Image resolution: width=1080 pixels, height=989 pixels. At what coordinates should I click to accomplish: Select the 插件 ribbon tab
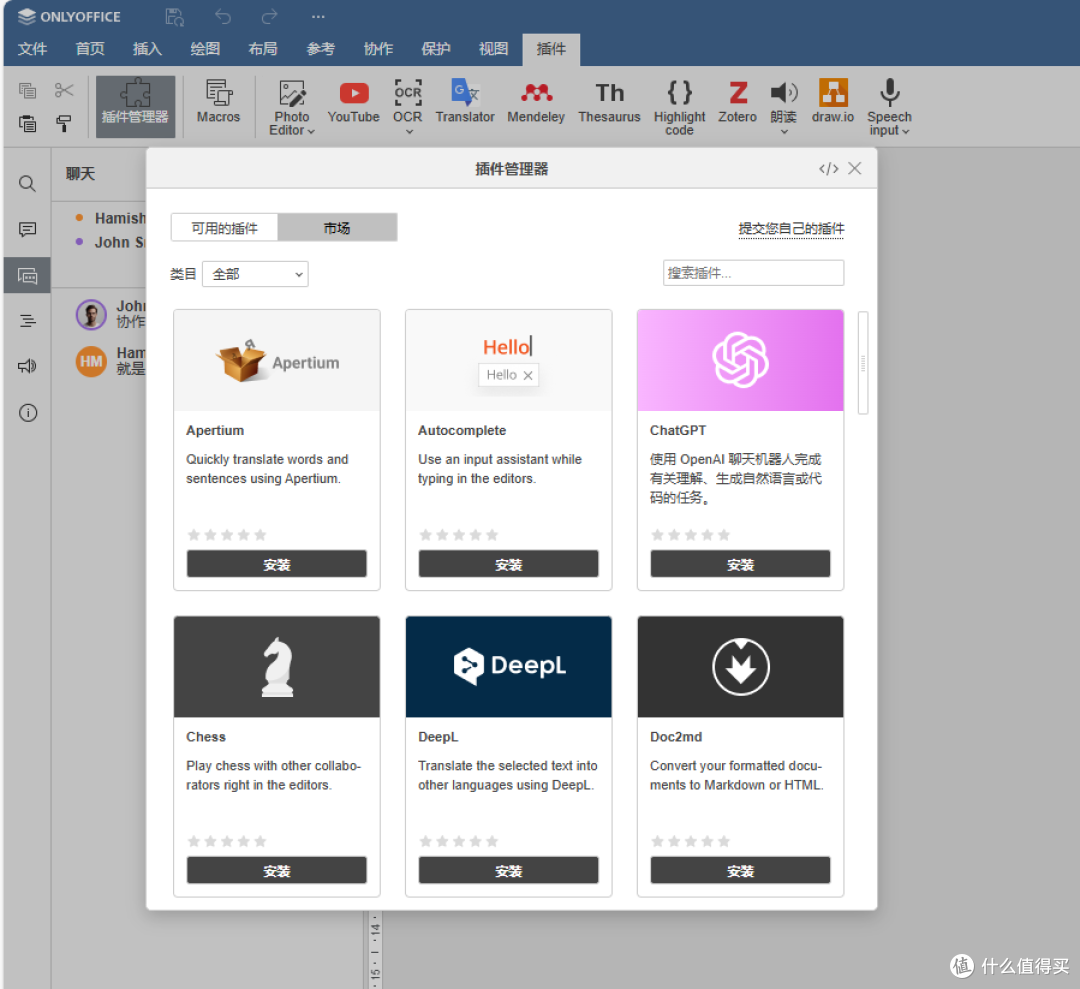[x=551, y=49]
